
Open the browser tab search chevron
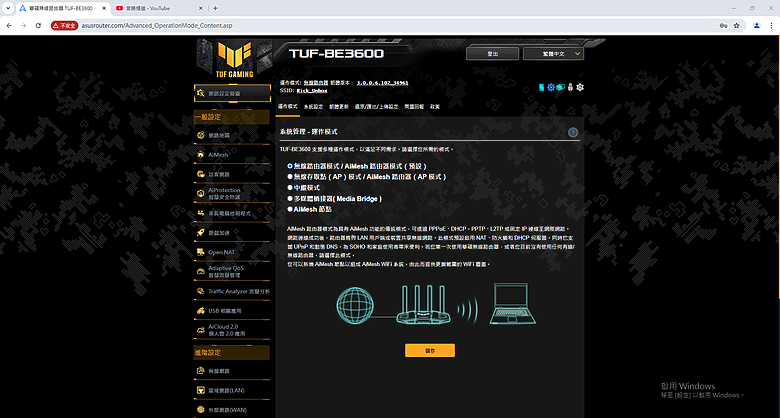7,8
